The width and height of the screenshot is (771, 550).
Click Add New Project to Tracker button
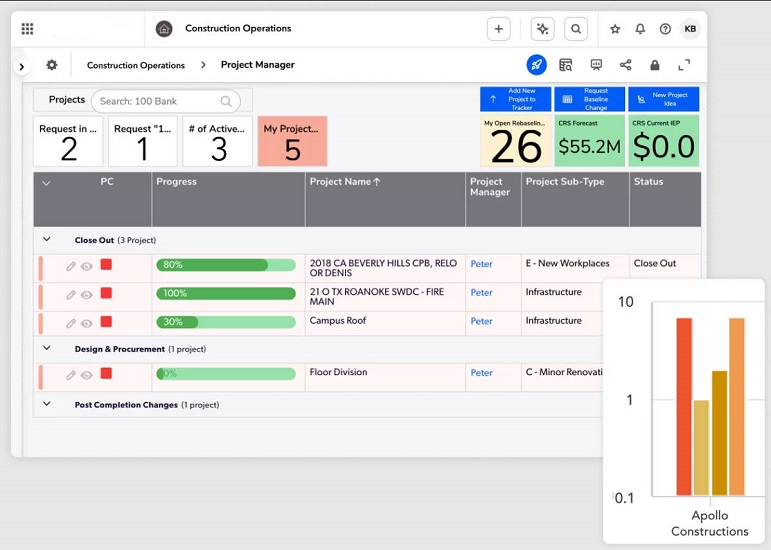pyautogui.click(x=515, y=99)
